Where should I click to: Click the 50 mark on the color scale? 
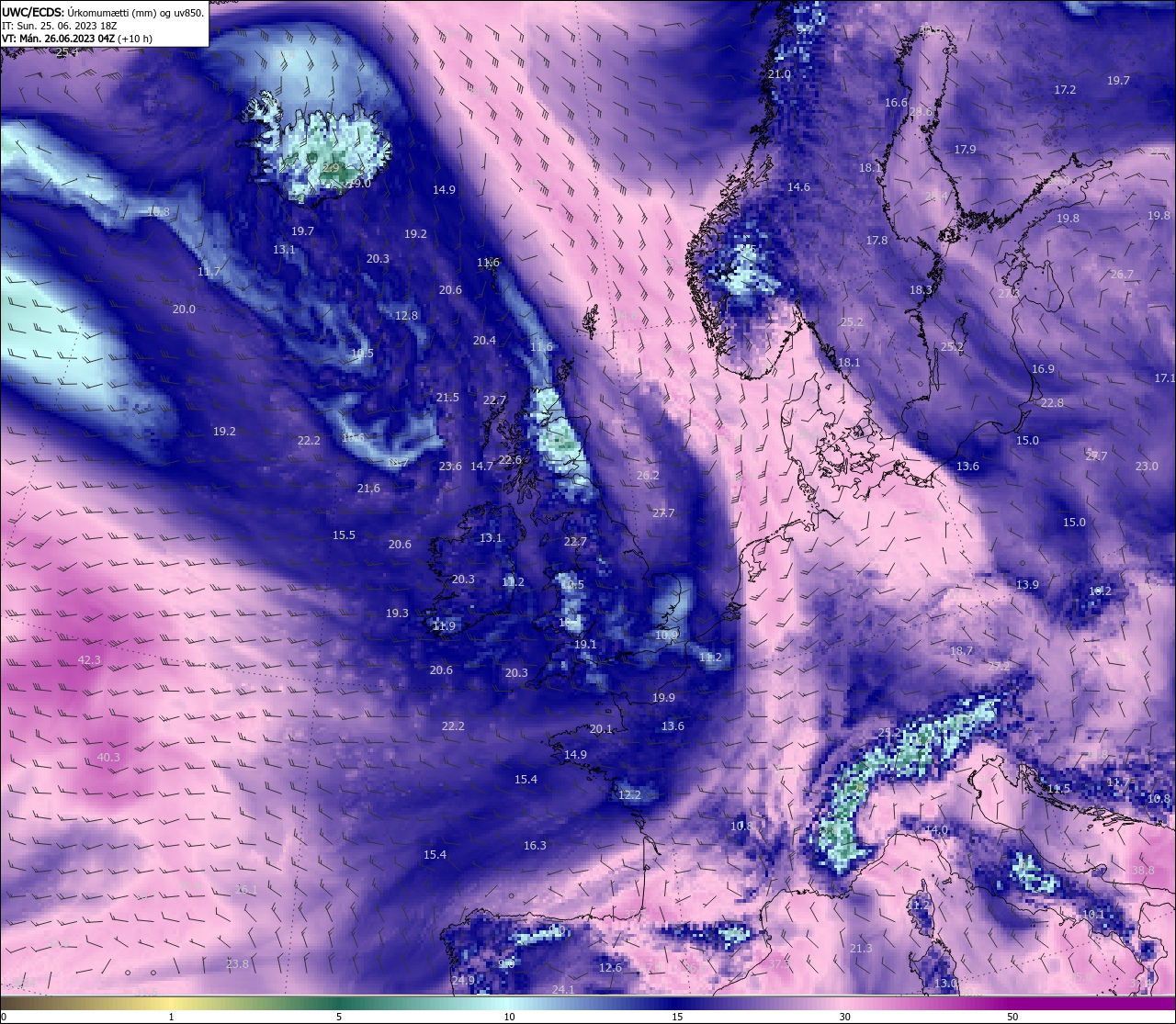pyautogui.click(x=1012, y=1017)
